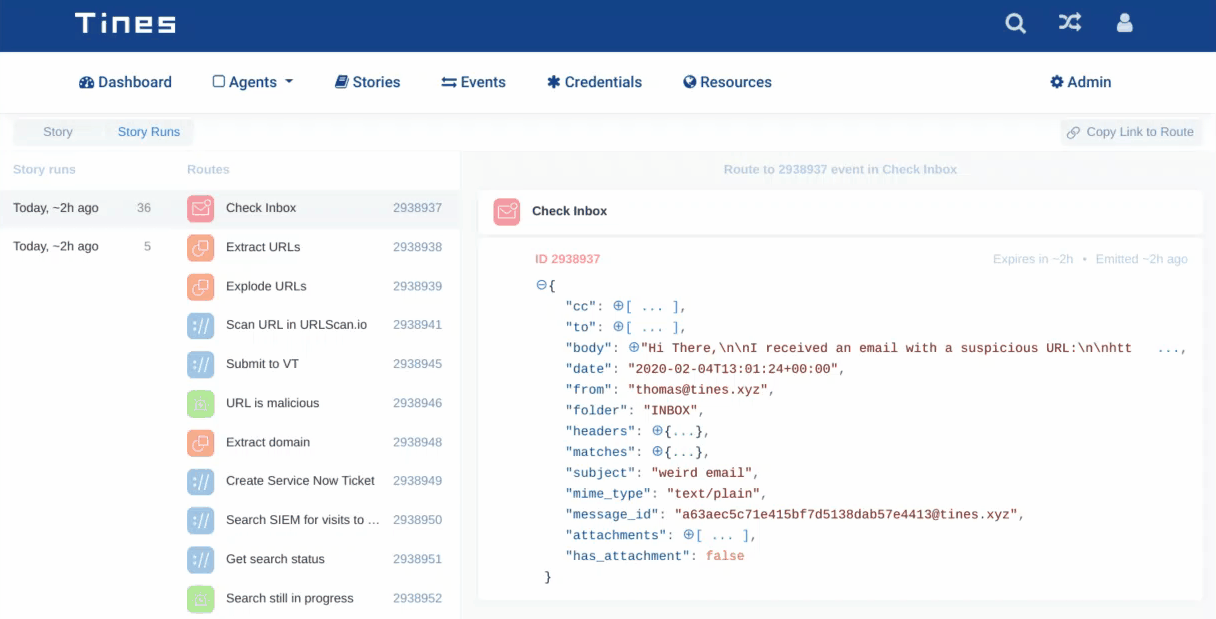Select the Explode URLs route
The image size is (1216, 619).
pos(315,286)
